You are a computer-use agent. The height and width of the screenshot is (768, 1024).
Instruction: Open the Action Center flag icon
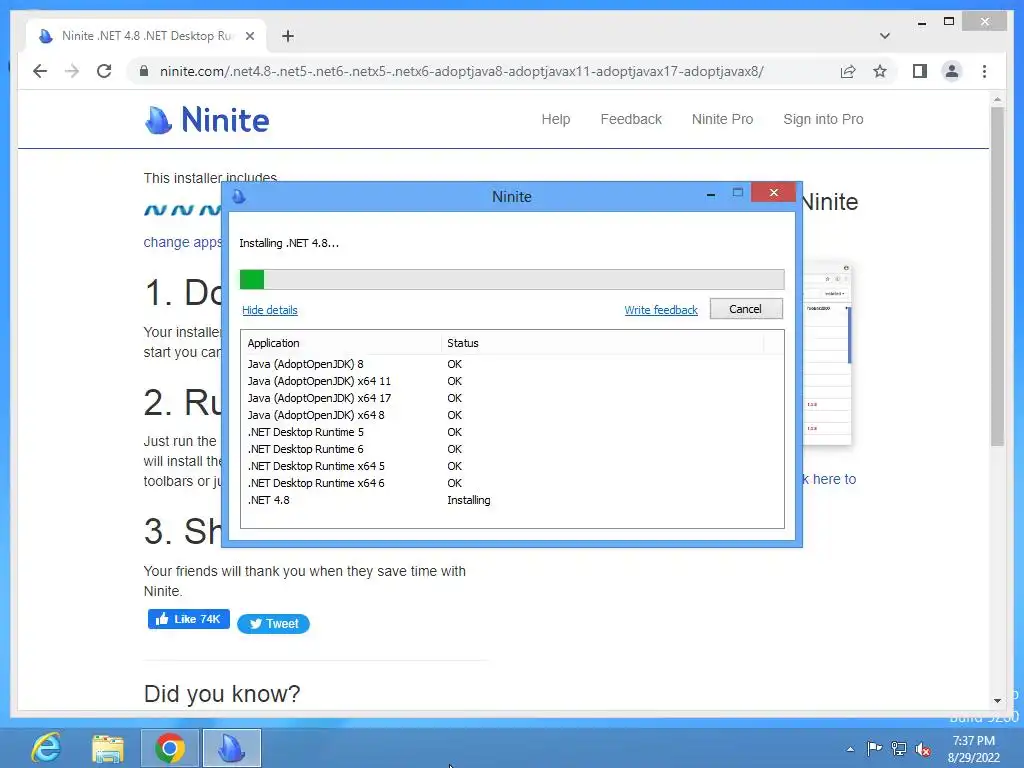[x=874, y=749]
